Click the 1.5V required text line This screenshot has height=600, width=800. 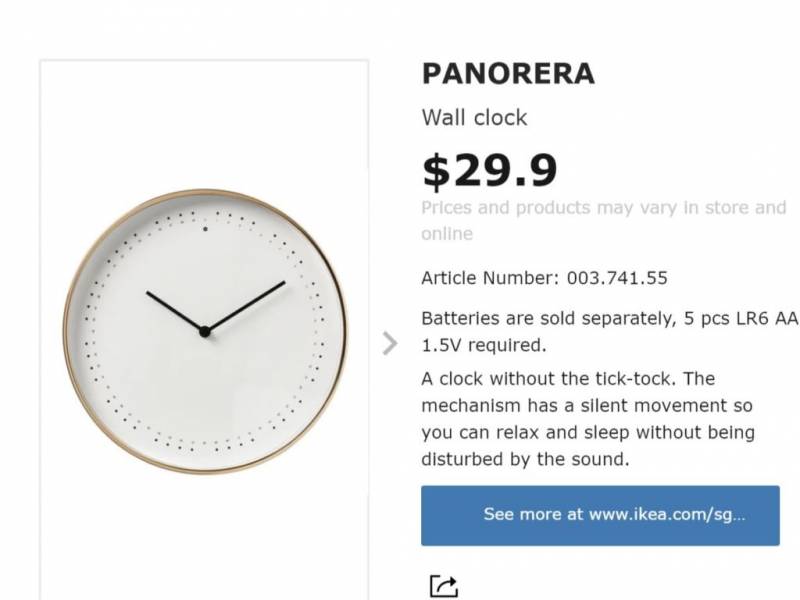point(483,346)
